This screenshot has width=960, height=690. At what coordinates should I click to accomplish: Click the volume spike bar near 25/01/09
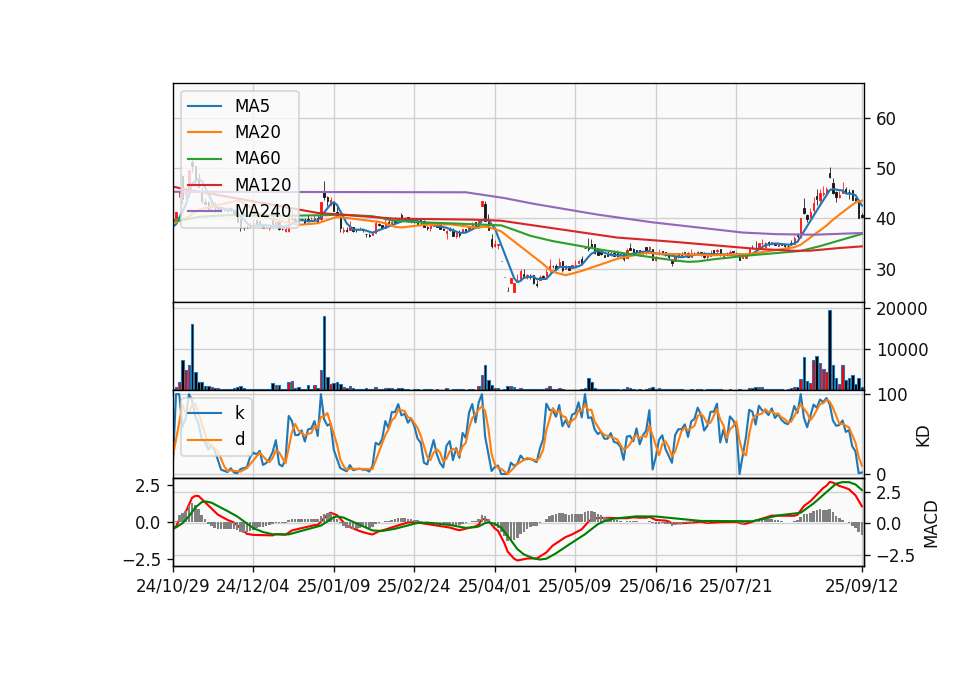coord(324,353)
